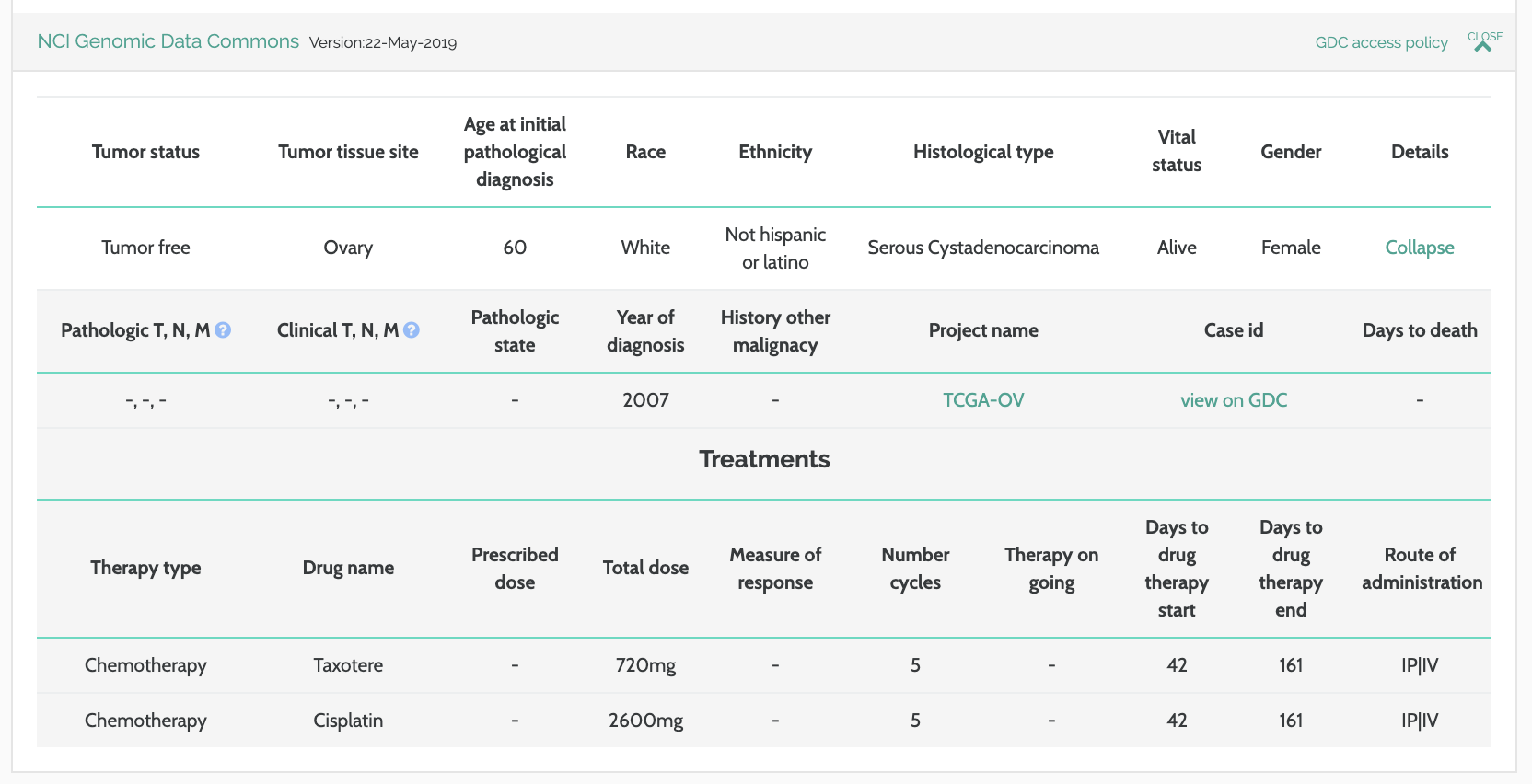Click the Total dose header
The width and height of the screenshot is (1532, 784).
[645, 568]
